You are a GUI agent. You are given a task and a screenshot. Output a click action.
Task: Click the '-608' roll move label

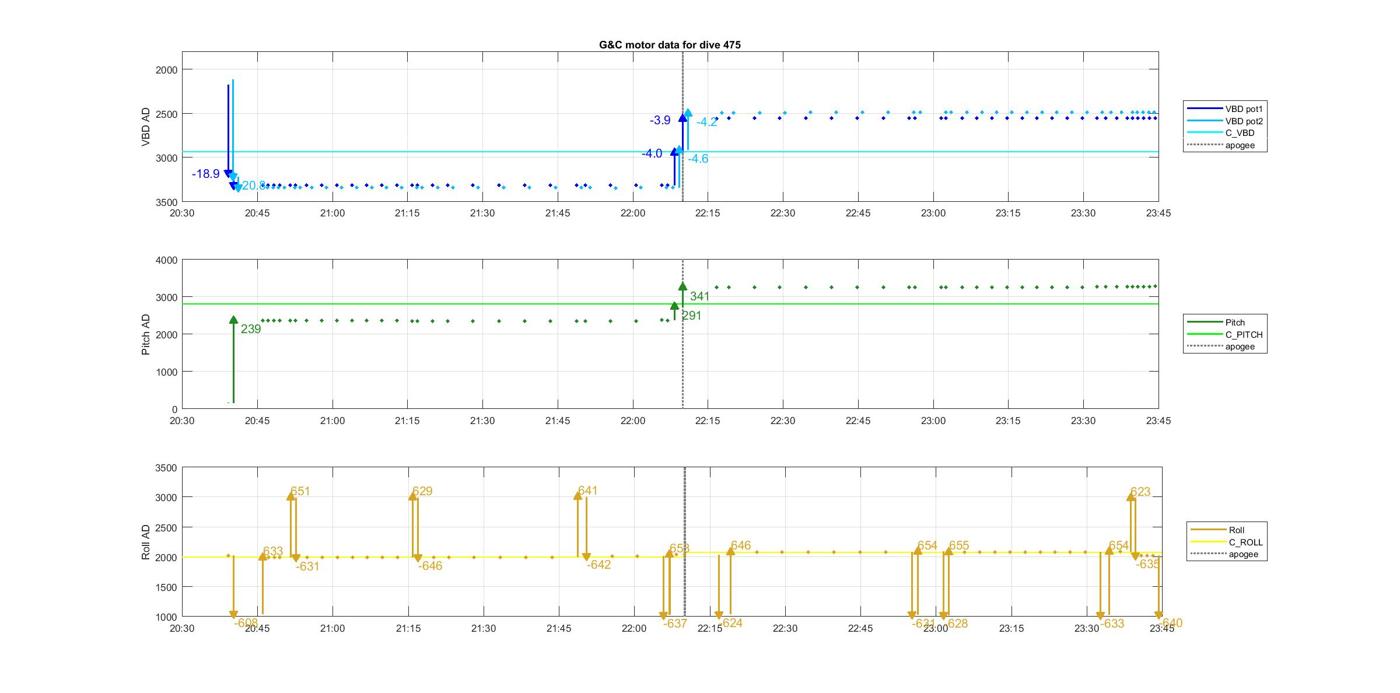[x=246, y=623]
